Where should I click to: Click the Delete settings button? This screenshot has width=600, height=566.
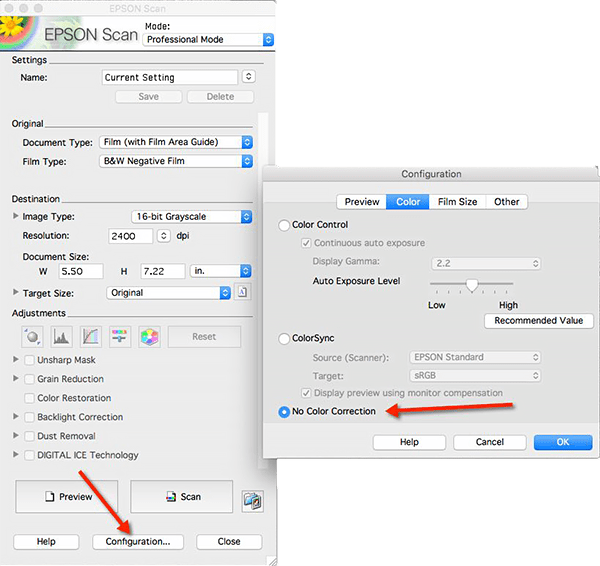pyautogui.click(x=220, y=96)
